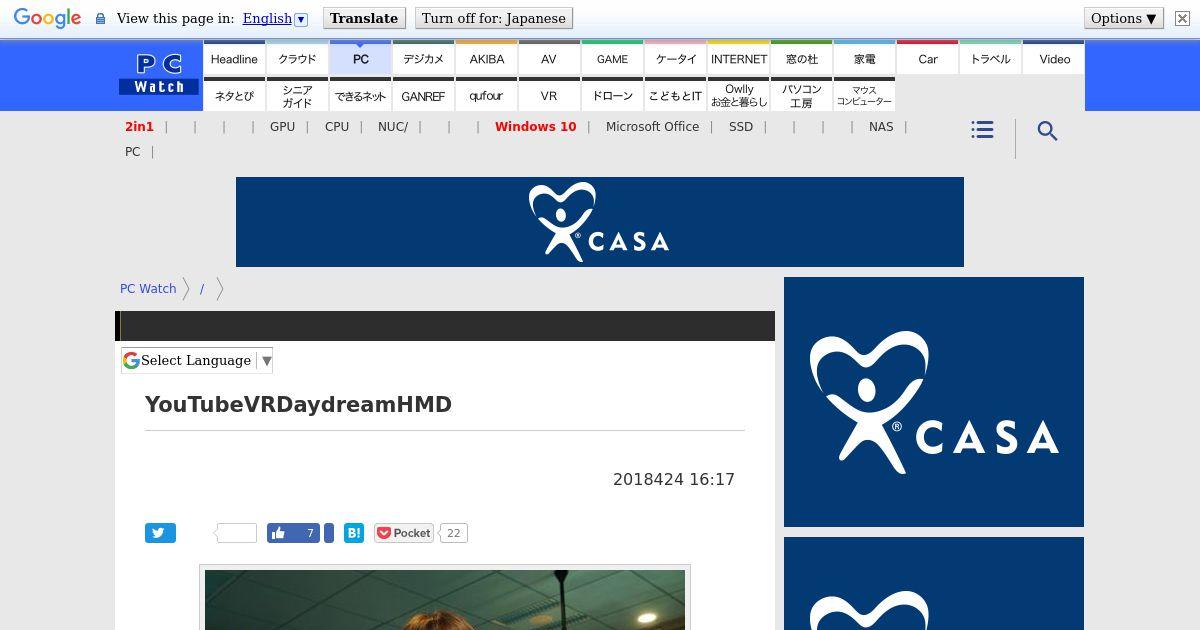This screenshot has height=630, width=1200.
Task: Open the site search magnifier icon
Action: pos(1047,131)
